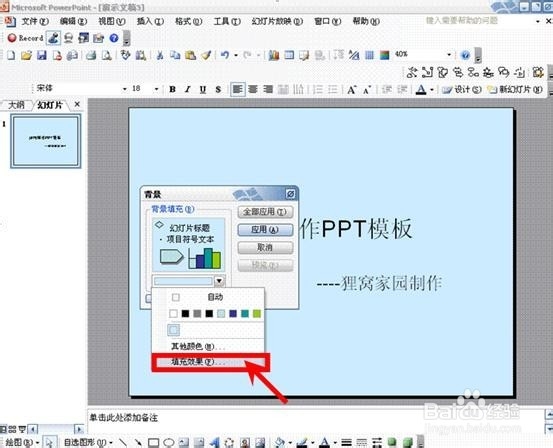Screen dimensions: 553x448
Task: Click the Select Objects pointer tool
Action: click(49, 442)
